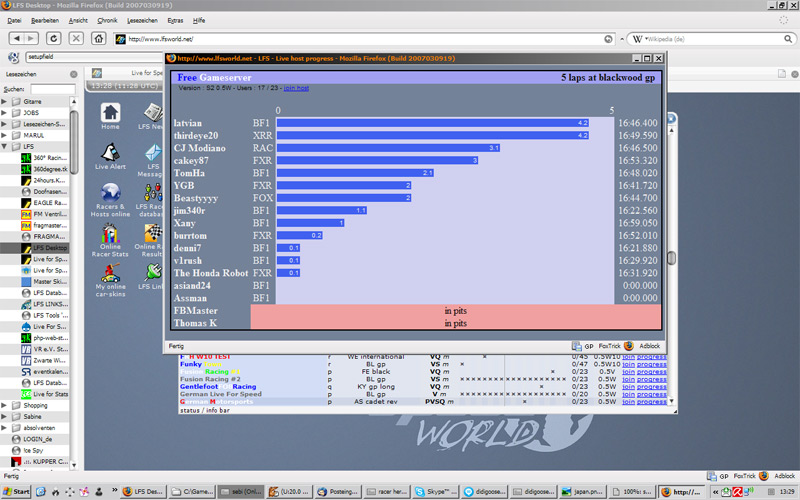Open the Wikipedia search engine dropdown
Screen dimensions: 800x500
coord(639,39)
